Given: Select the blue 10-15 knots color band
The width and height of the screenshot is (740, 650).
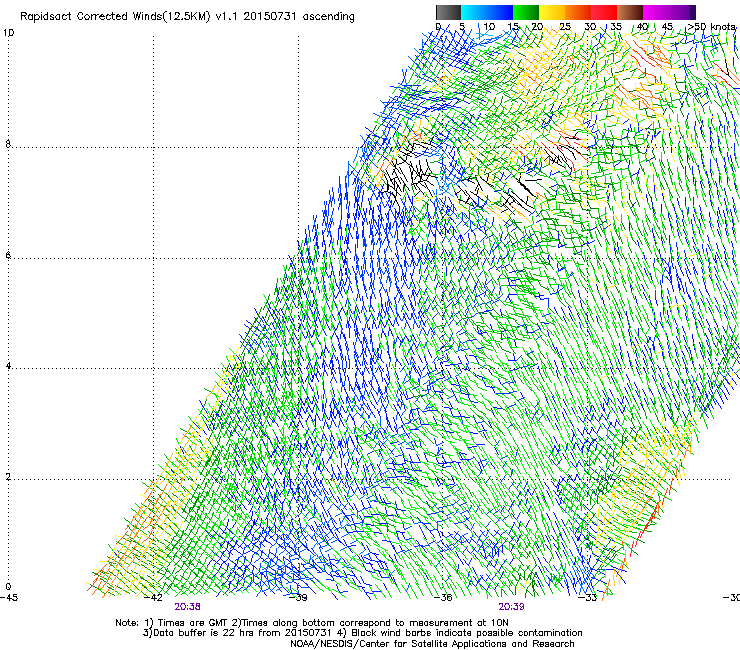Looking at the screenshot, I should pos(500,12).
